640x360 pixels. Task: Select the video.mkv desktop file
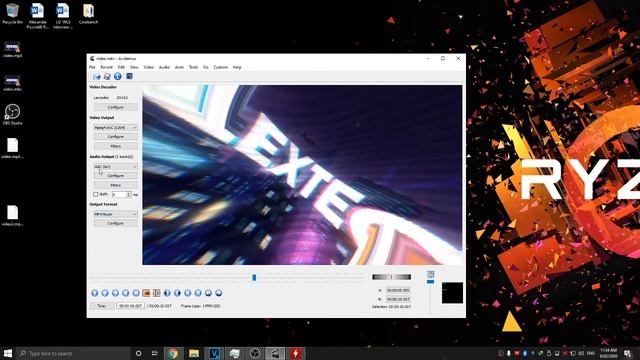click(x=12, y=83)
